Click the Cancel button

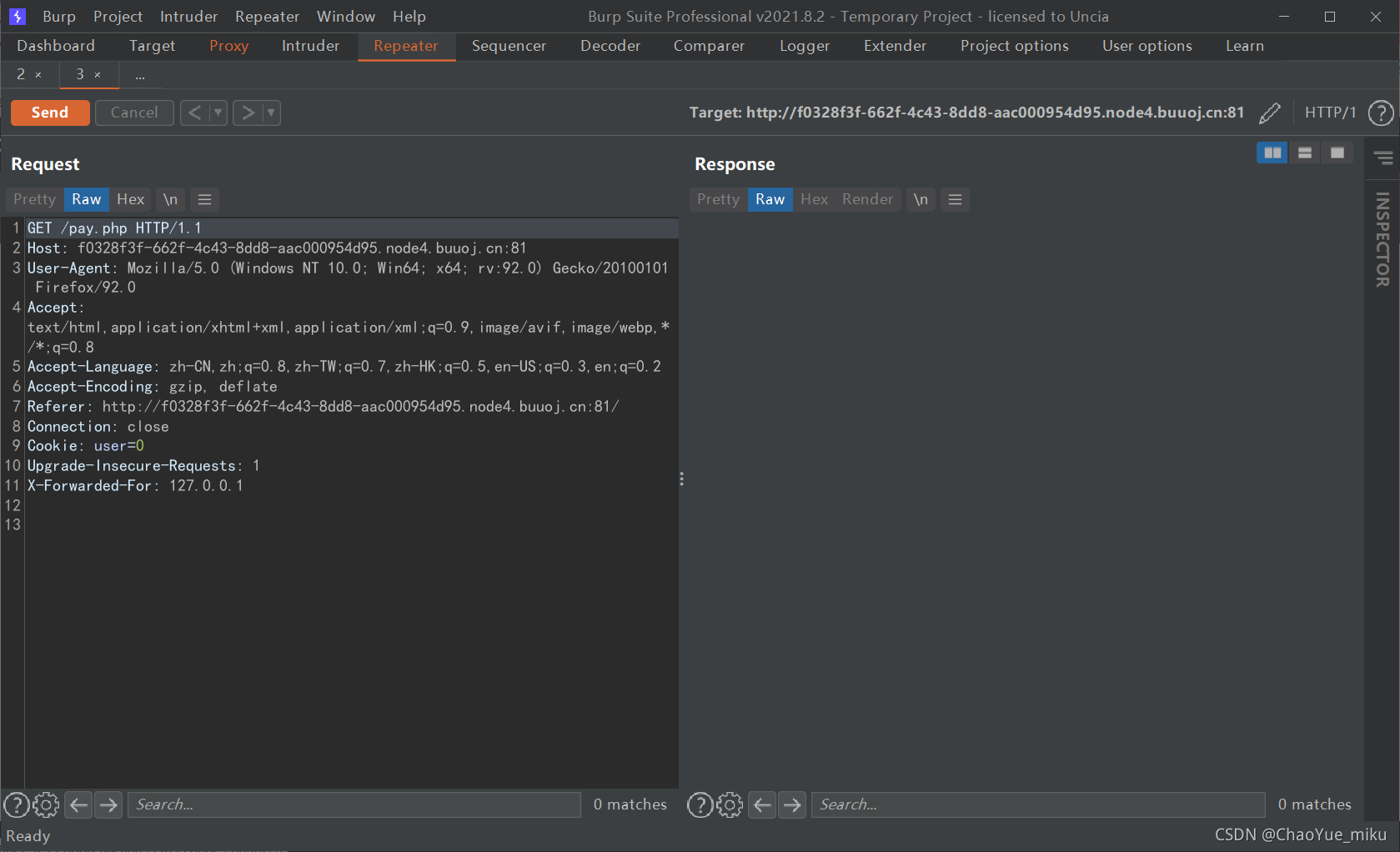point(134,113)
